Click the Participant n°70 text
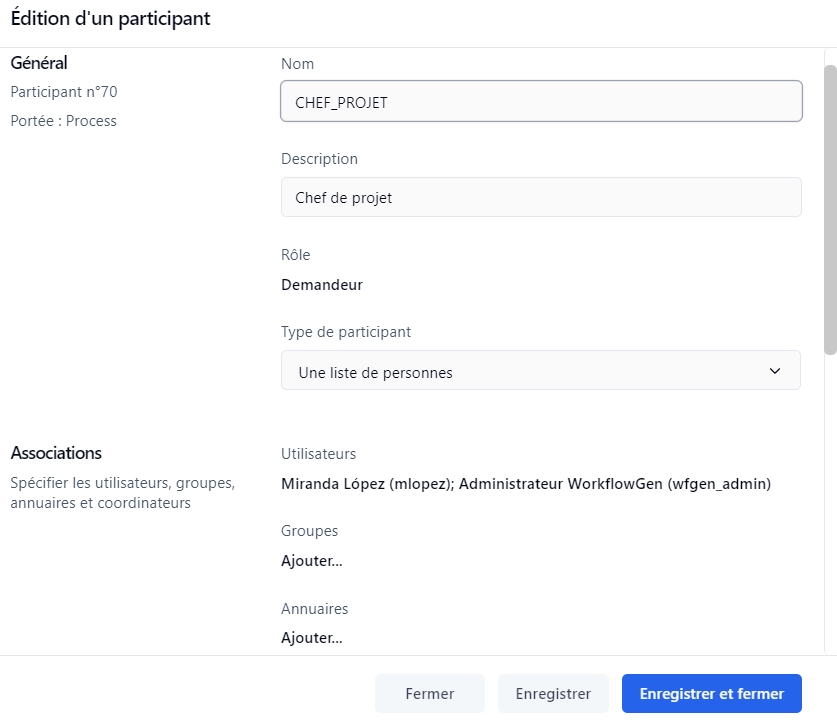 (64, 92)
